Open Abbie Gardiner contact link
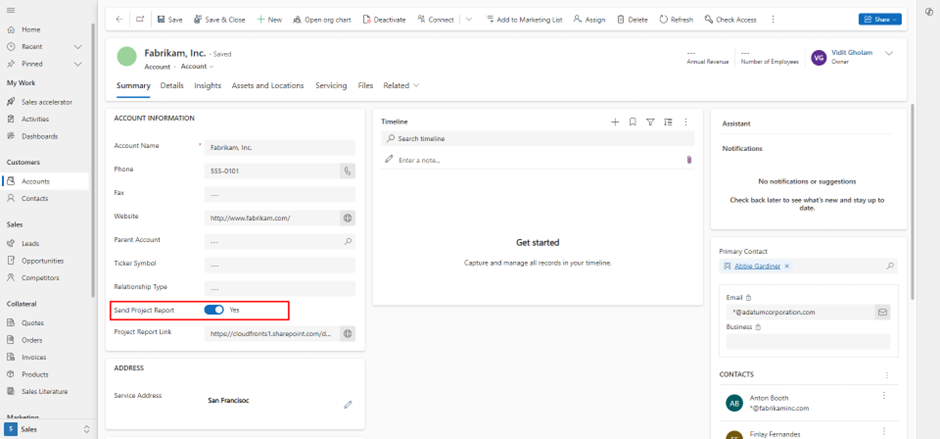 [757, 266]
